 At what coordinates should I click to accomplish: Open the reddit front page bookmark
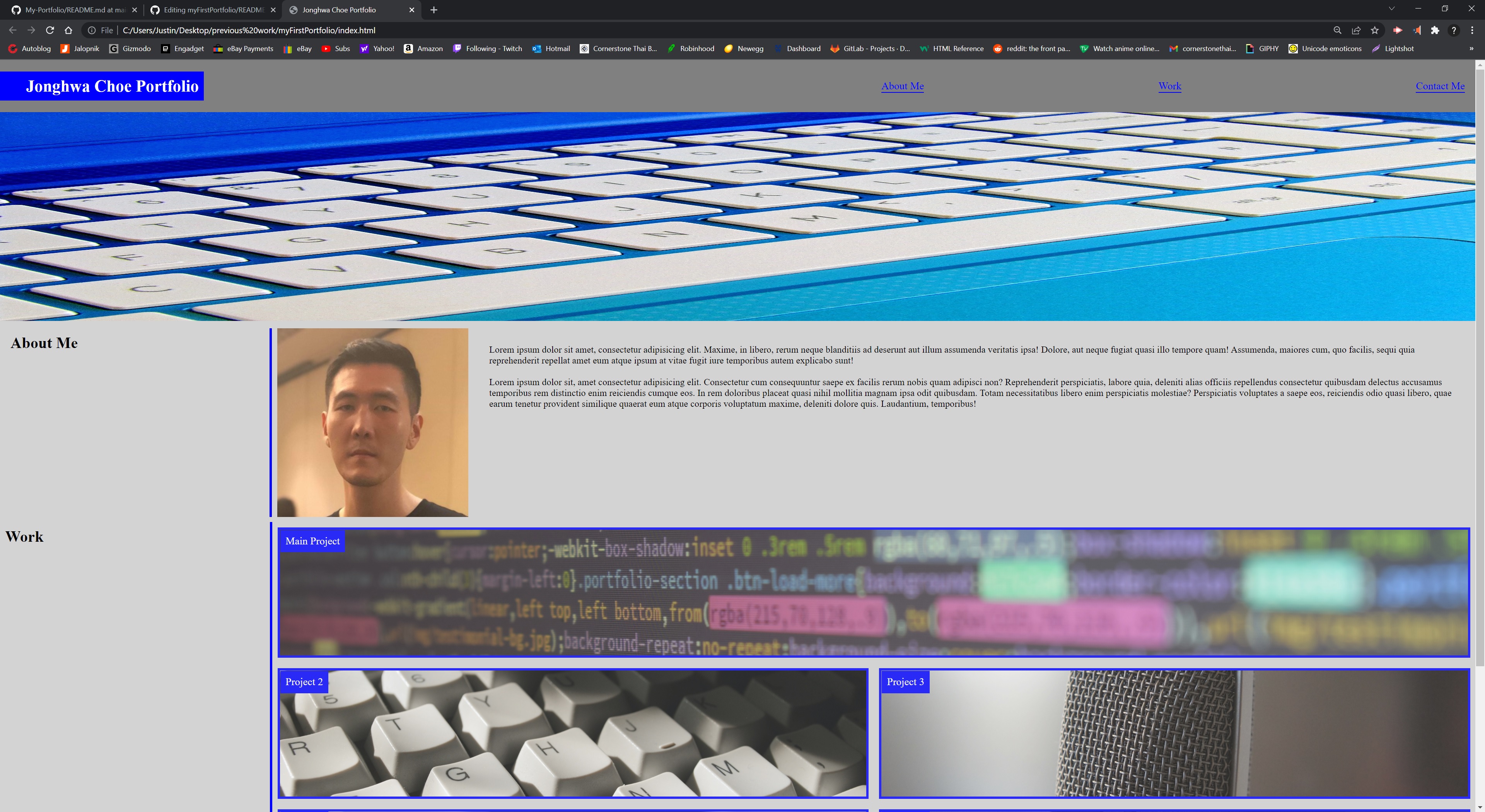[1031, 48]
